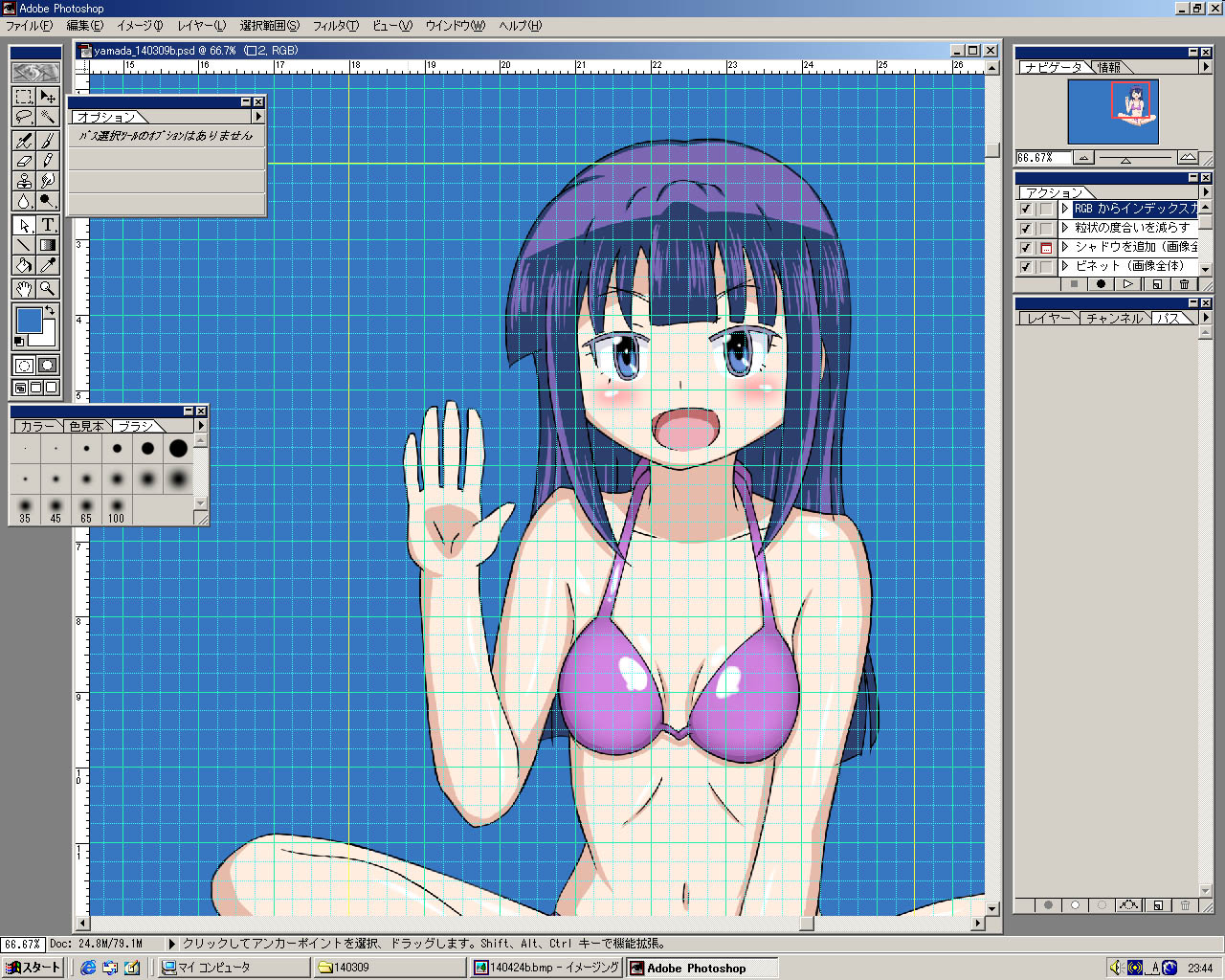Select the Move tool
Image resolution: width=1225 pixels, height=980 pixels.
point(47,97)
